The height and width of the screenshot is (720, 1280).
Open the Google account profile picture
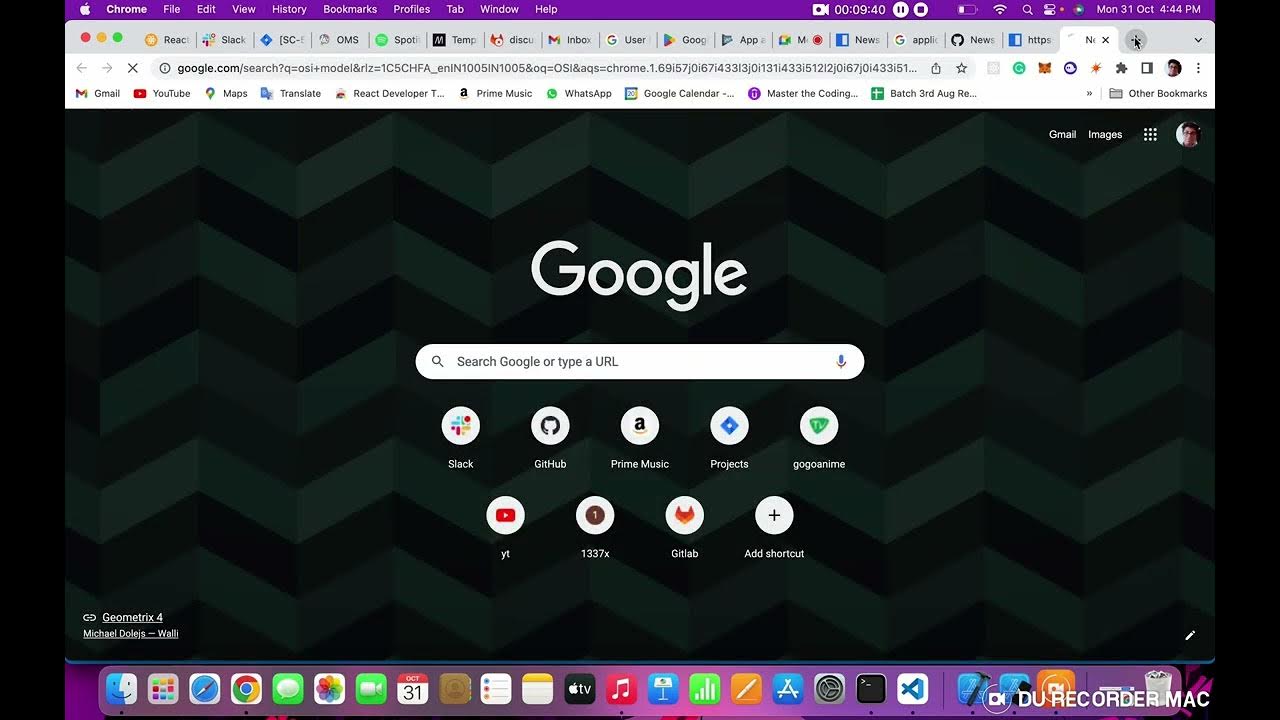point(1188,134)
